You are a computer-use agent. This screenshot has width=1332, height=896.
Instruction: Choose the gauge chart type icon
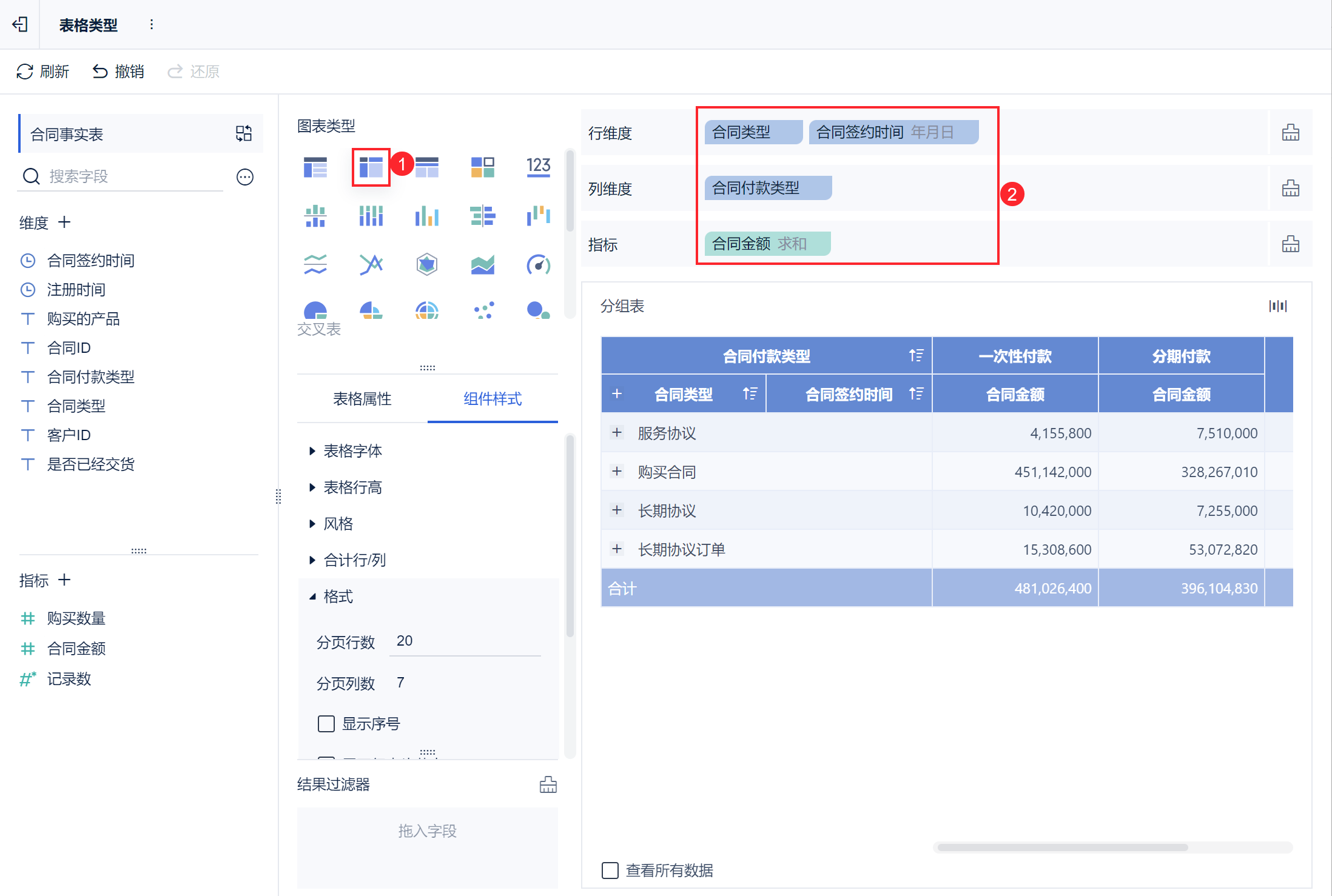click(538, 264)
